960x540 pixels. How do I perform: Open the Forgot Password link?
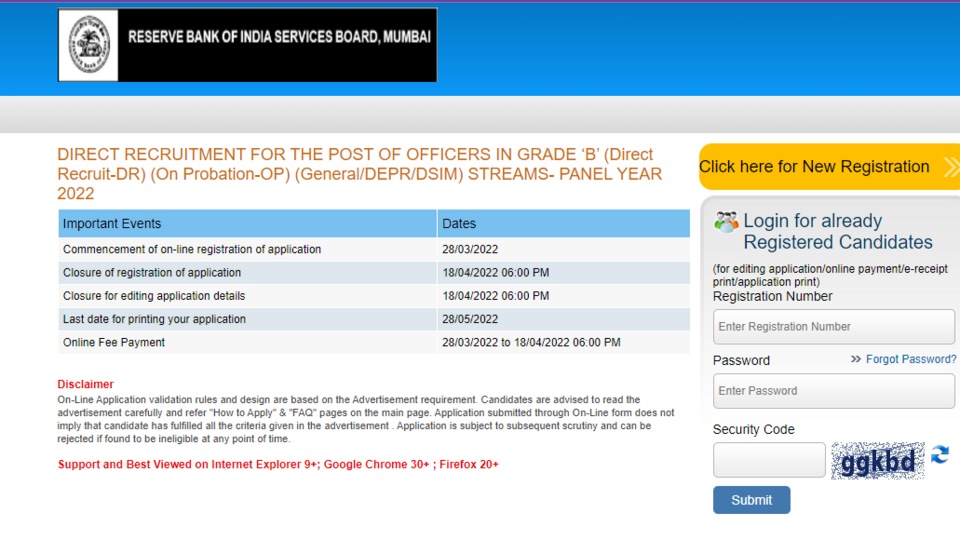[910, 359]
